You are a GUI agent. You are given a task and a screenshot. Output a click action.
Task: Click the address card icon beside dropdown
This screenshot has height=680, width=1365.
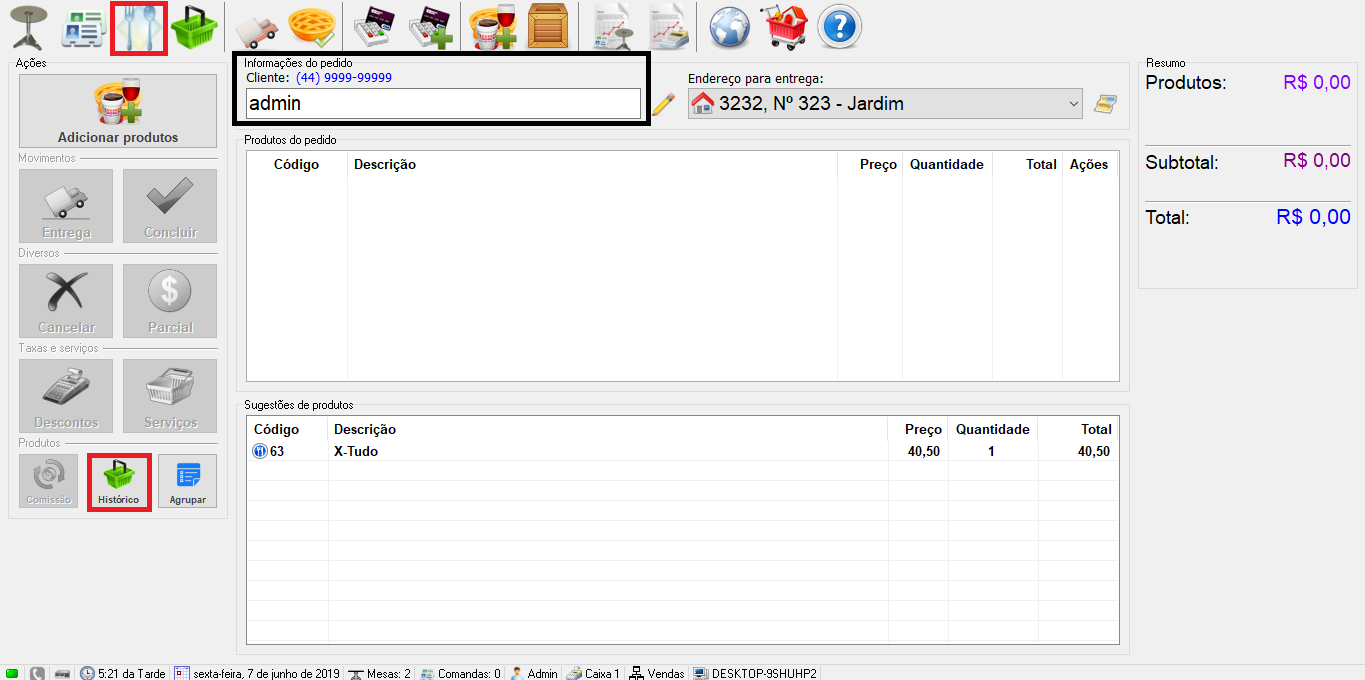click(x=1105, y=103)
